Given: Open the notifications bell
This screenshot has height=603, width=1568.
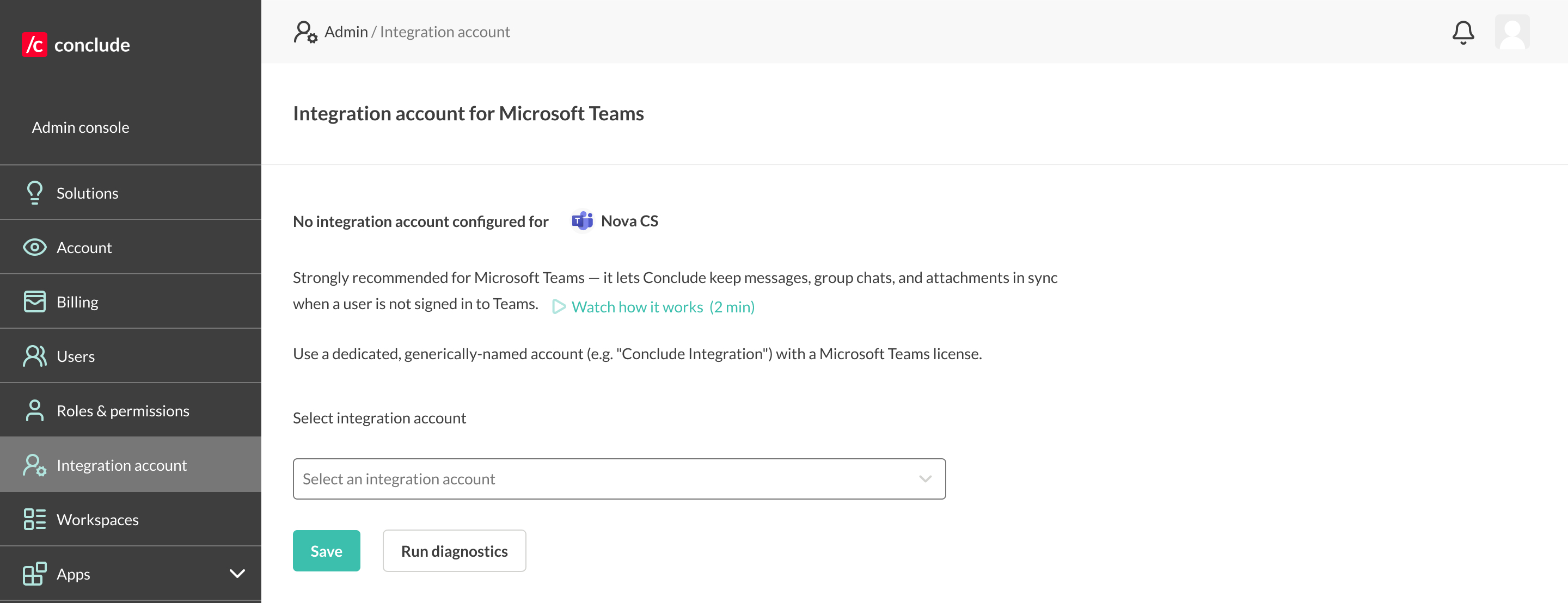Looking at the screenshot, I should coord(1463,32).
